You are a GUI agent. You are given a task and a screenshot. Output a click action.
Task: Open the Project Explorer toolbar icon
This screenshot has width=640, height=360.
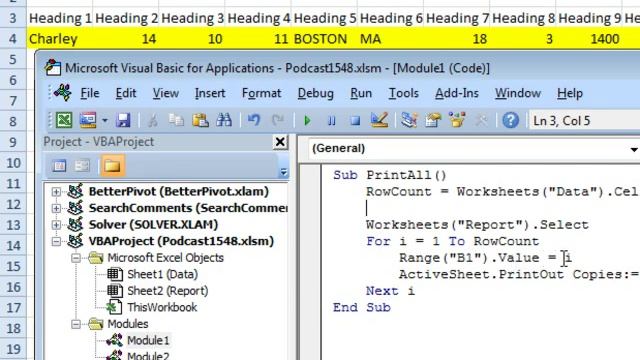coord(409,120)
